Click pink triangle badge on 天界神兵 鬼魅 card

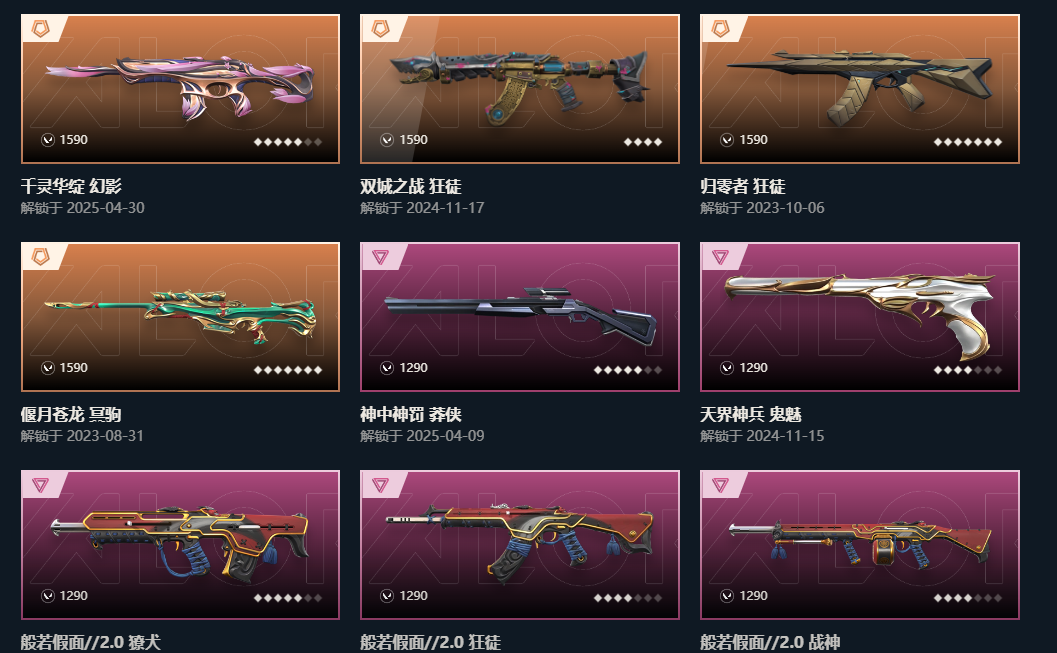721,257
